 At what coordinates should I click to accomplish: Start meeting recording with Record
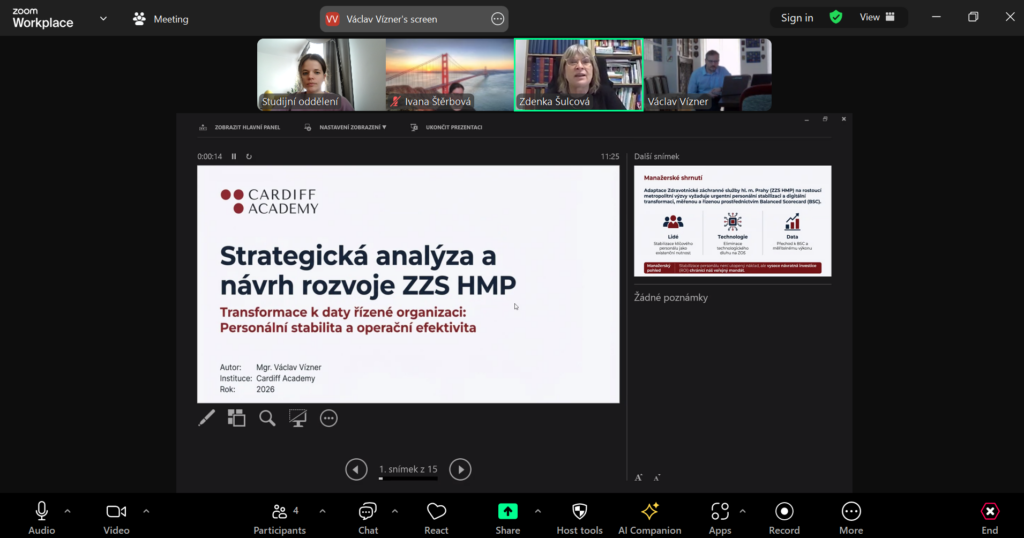click(x=784, y=517)
